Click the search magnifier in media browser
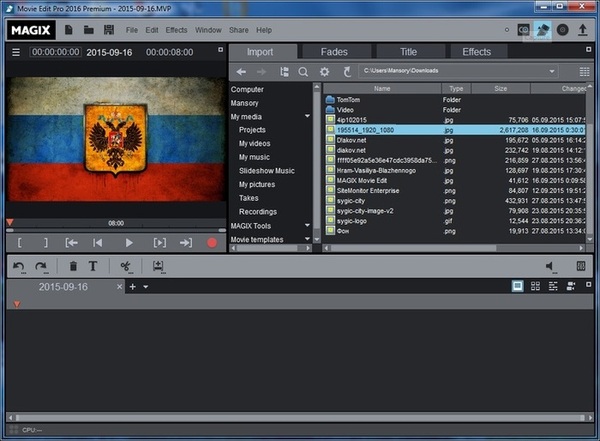600x441 pixels. (303, 72)
